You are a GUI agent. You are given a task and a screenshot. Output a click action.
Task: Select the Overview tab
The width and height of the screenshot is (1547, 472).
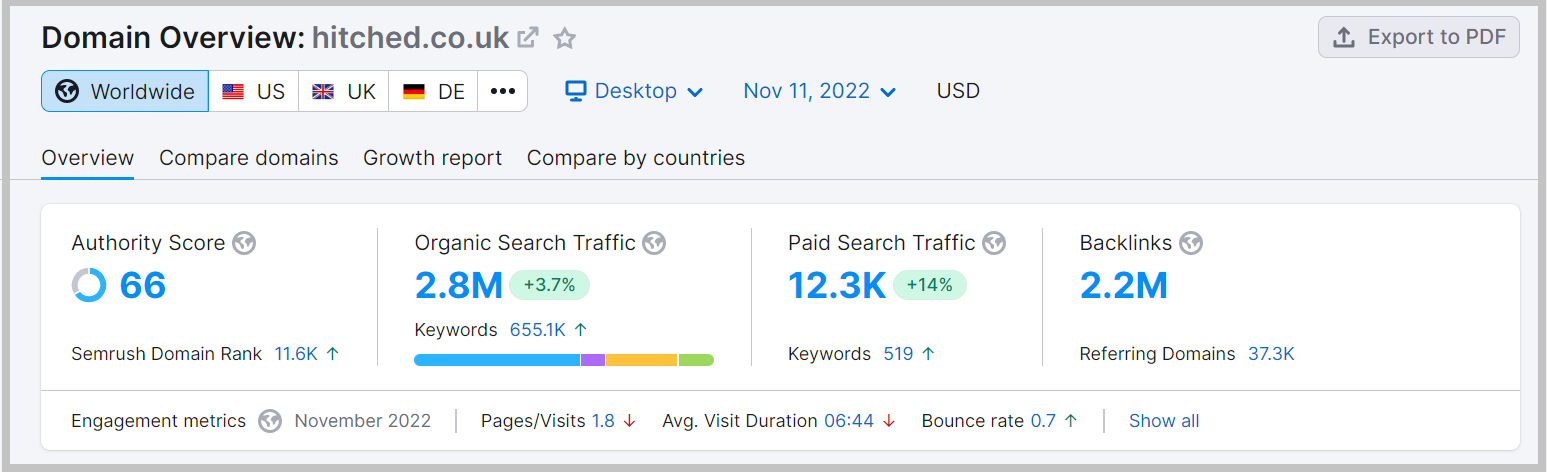coord(88,158)
